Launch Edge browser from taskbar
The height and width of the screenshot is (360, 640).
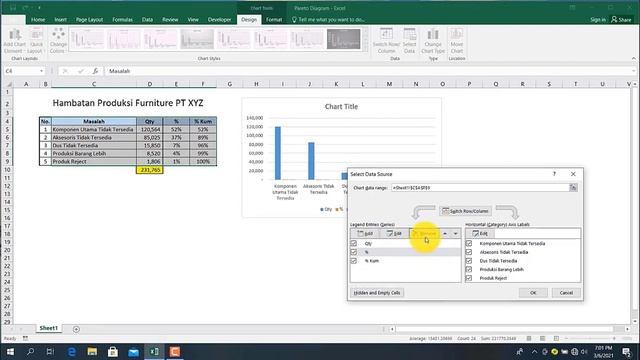tap(71, 351)
